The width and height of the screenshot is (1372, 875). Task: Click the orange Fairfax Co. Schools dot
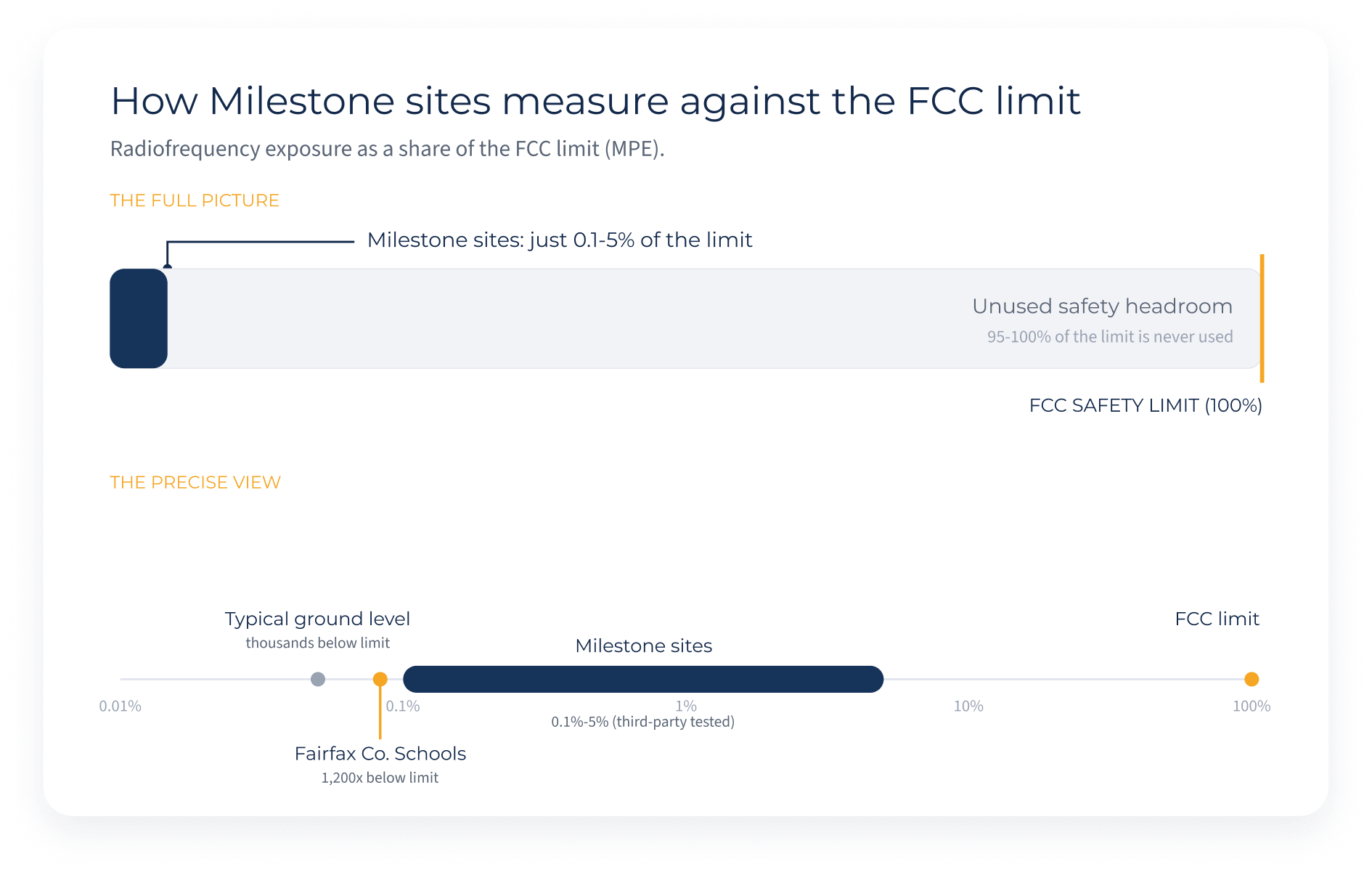click(x=380, y=679)
